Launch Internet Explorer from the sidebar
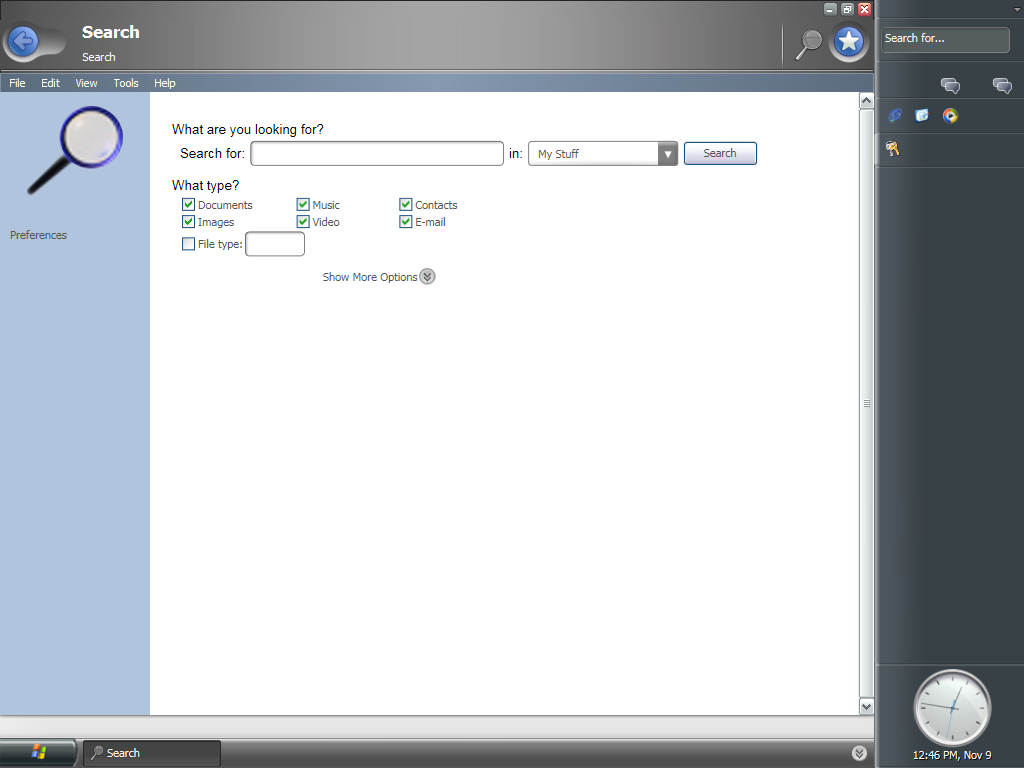1024x768 pixels. [895, 115]
